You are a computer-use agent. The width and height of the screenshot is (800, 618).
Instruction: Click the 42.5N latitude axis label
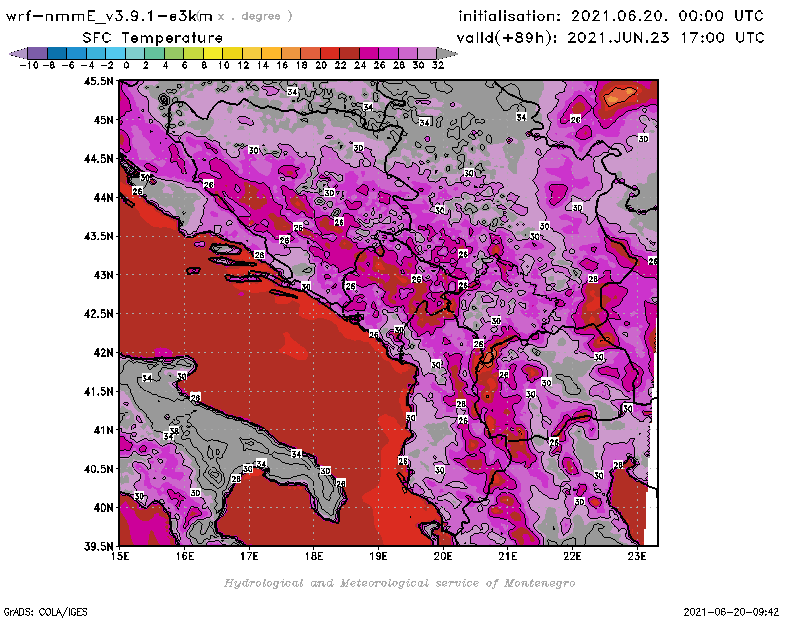[98, 314]
